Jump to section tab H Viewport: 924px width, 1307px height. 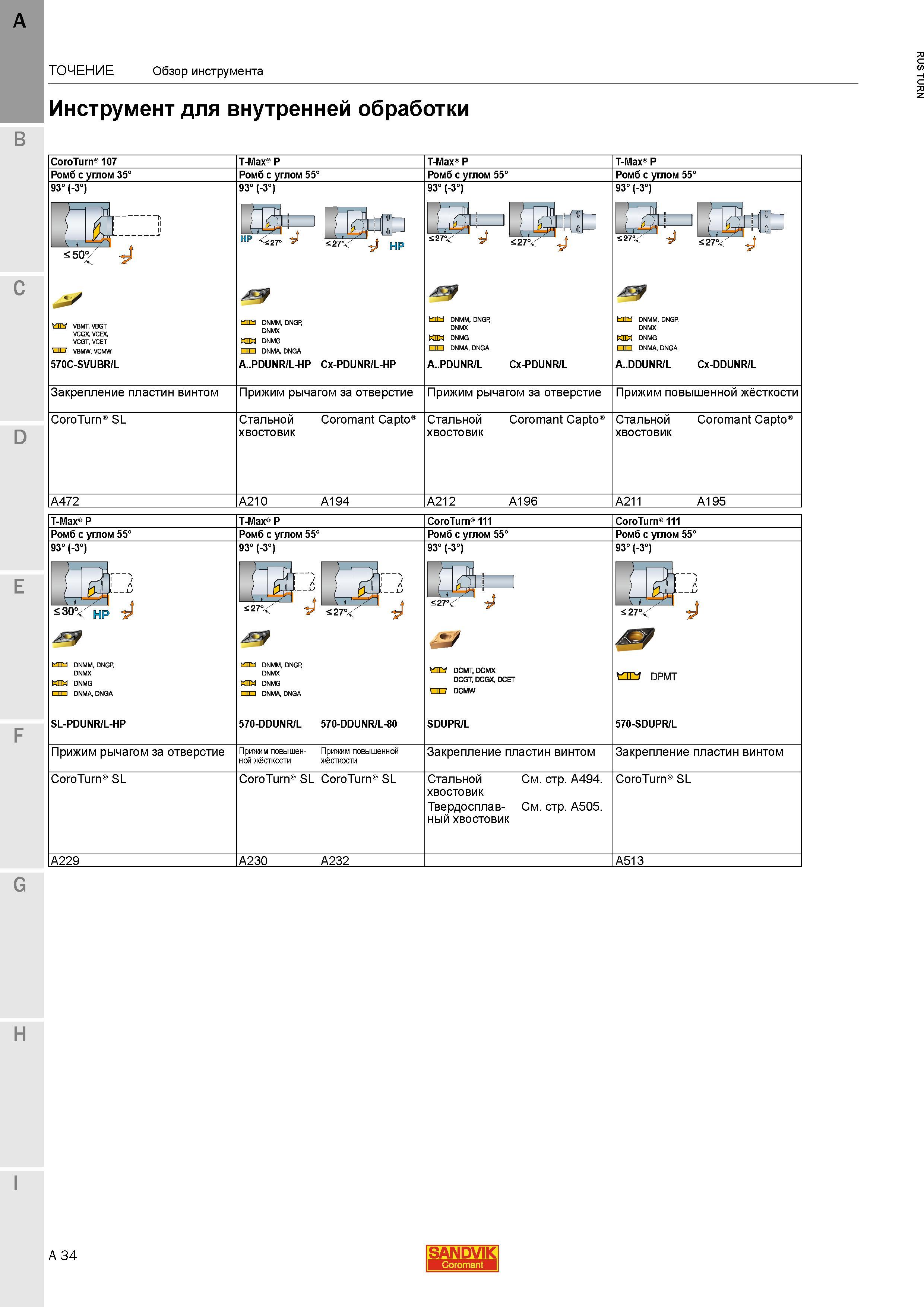click(22, 1094)
